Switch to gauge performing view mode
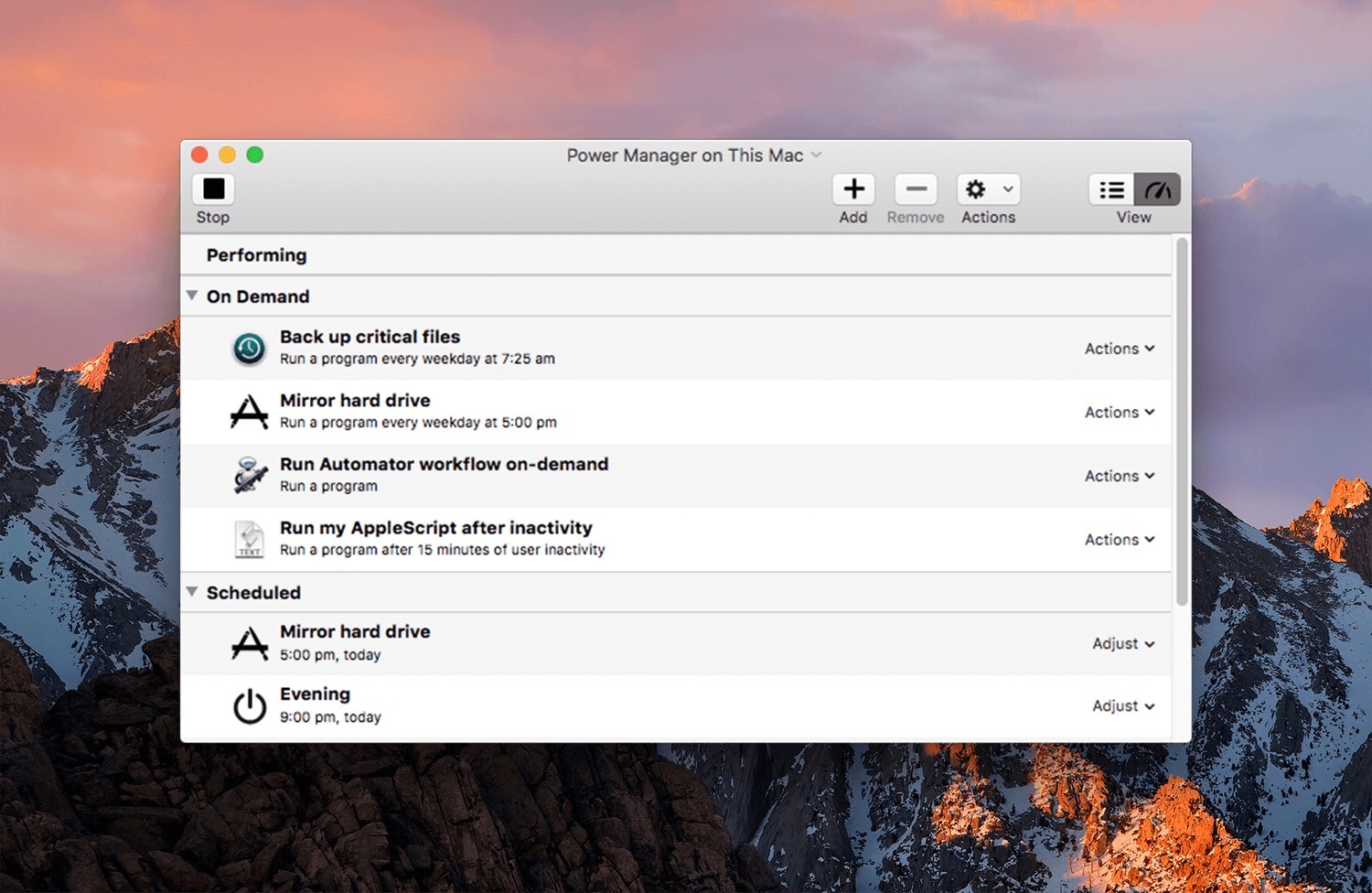 [x=1157, y=189]
